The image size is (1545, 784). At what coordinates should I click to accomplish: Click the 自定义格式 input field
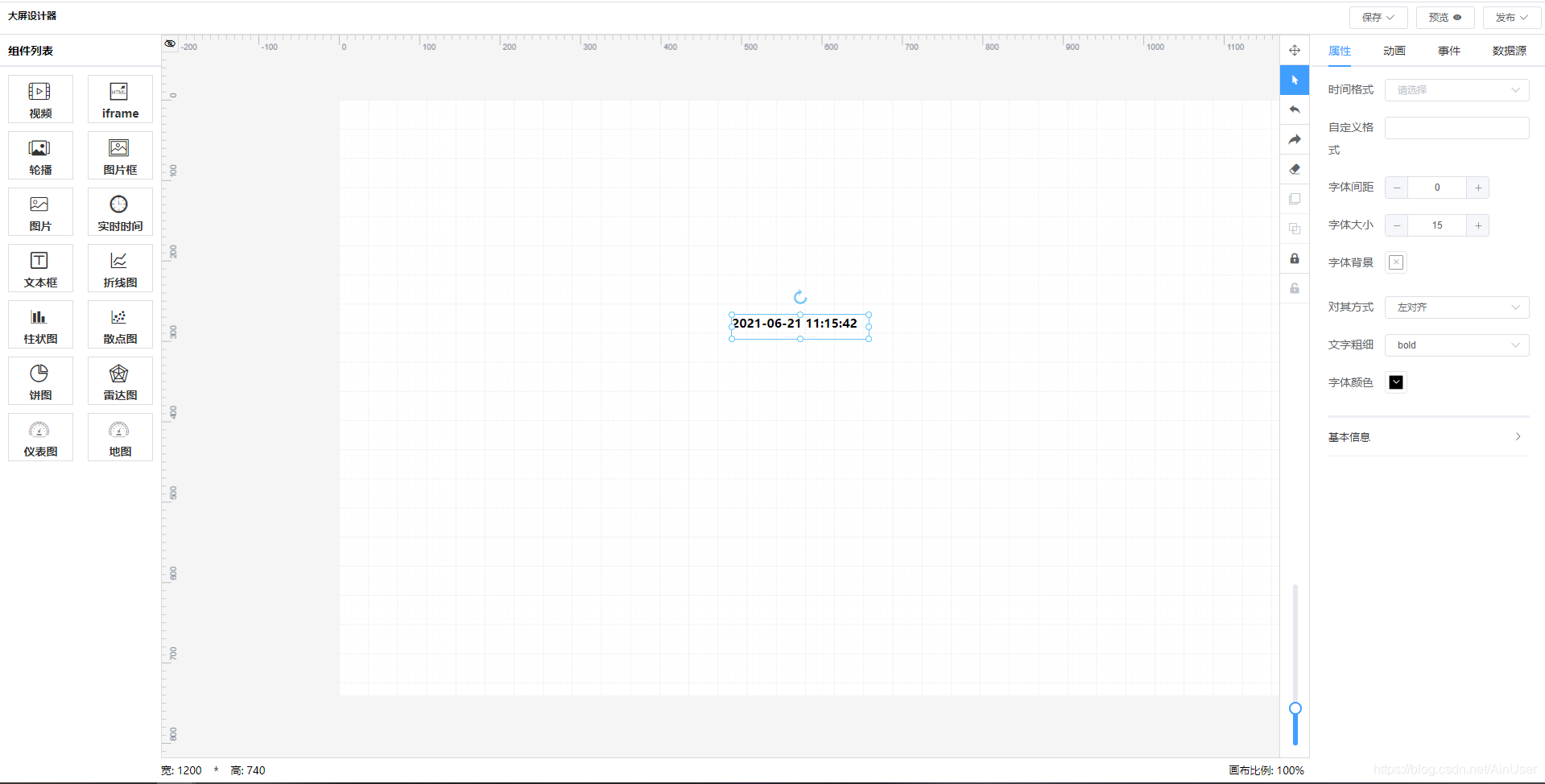(1456, 128)
